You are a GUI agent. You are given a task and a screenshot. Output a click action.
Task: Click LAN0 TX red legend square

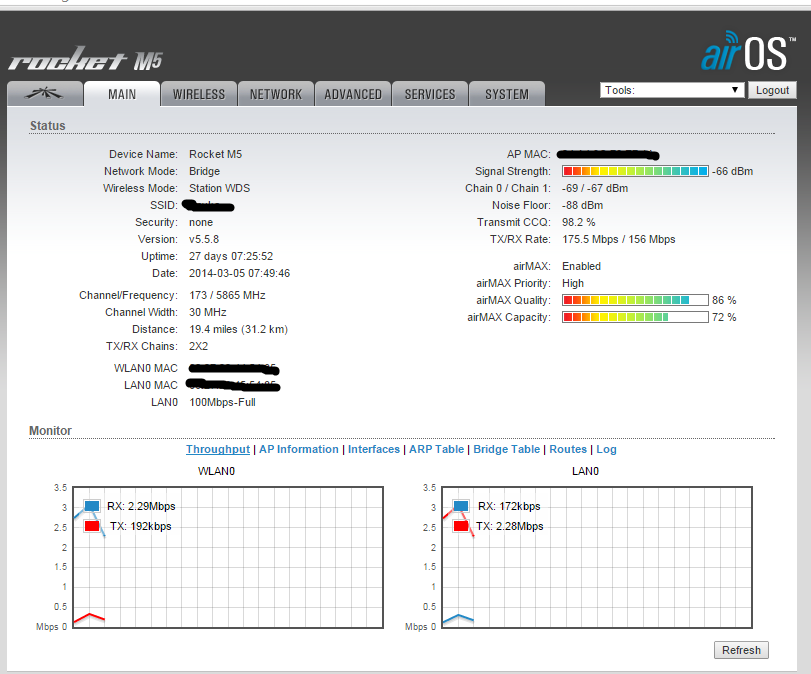[460, 526]
